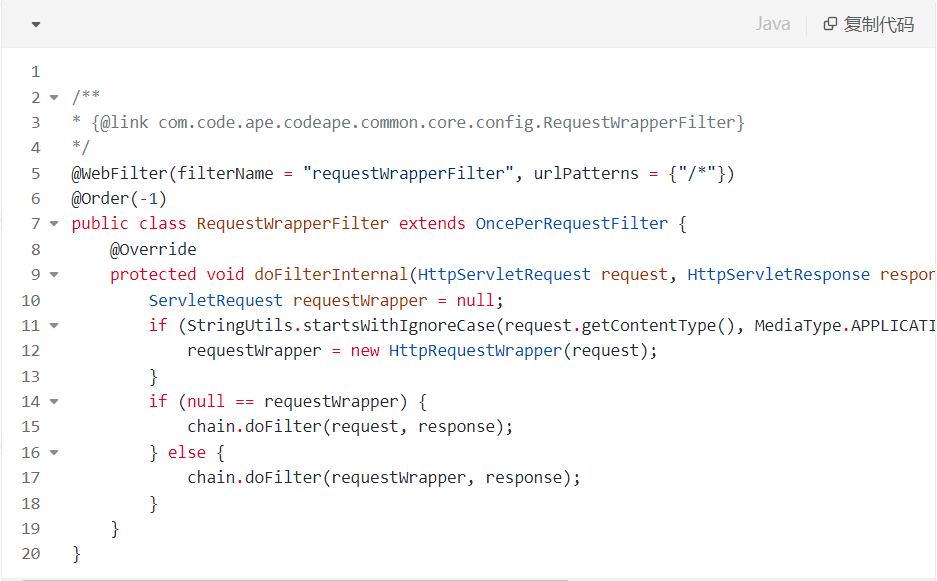Click the @WebFilter annotation on line 5
This screenshot has height=581, width=937.
click(x=119, y=173)
